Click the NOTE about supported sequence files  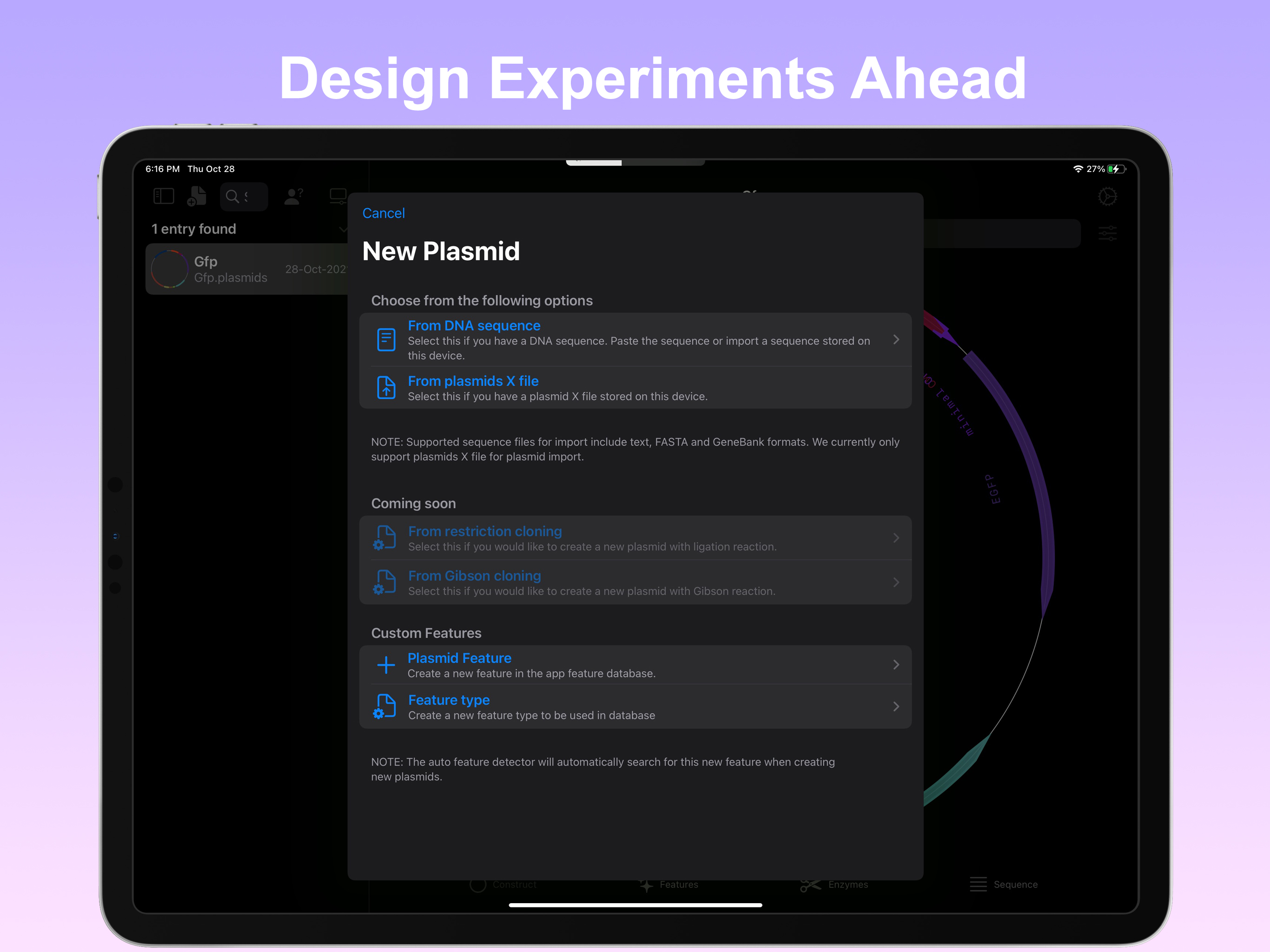click(635, 449)
